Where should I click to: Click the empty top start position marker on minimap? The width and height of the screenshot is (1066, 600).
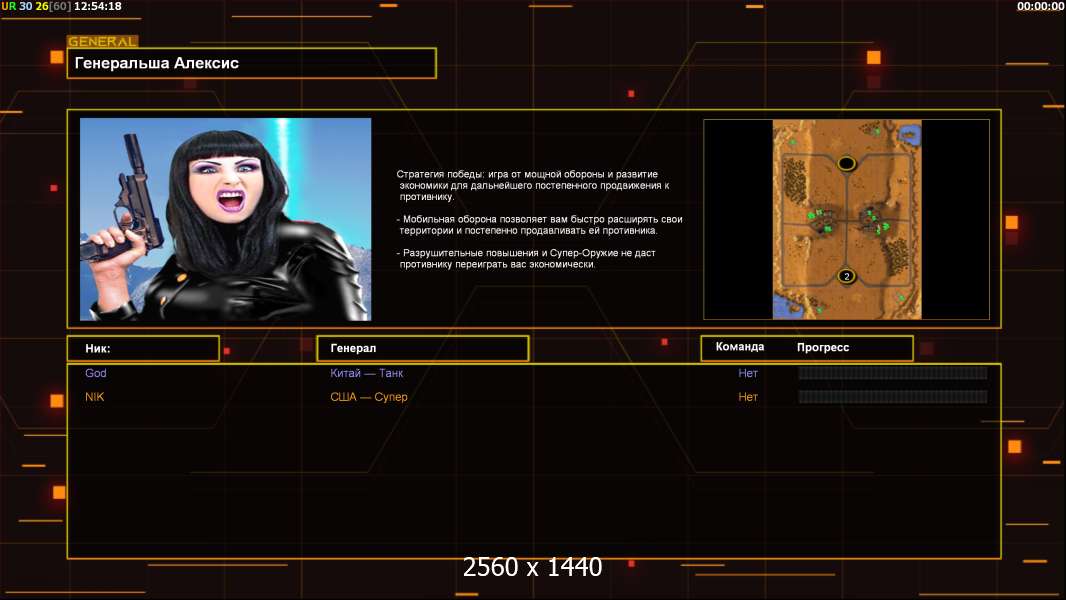[846, 163]
